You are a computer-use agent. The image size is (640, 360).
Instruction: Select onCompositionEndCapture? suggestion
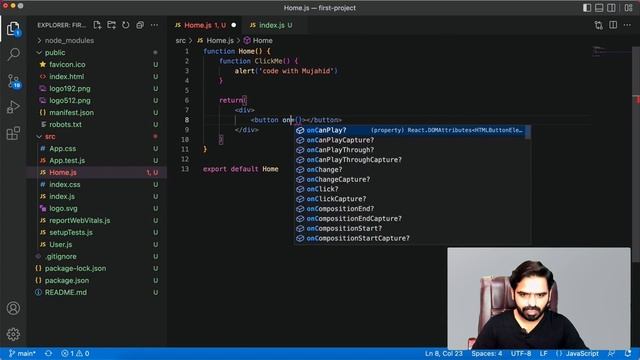(x=410, y=218)
